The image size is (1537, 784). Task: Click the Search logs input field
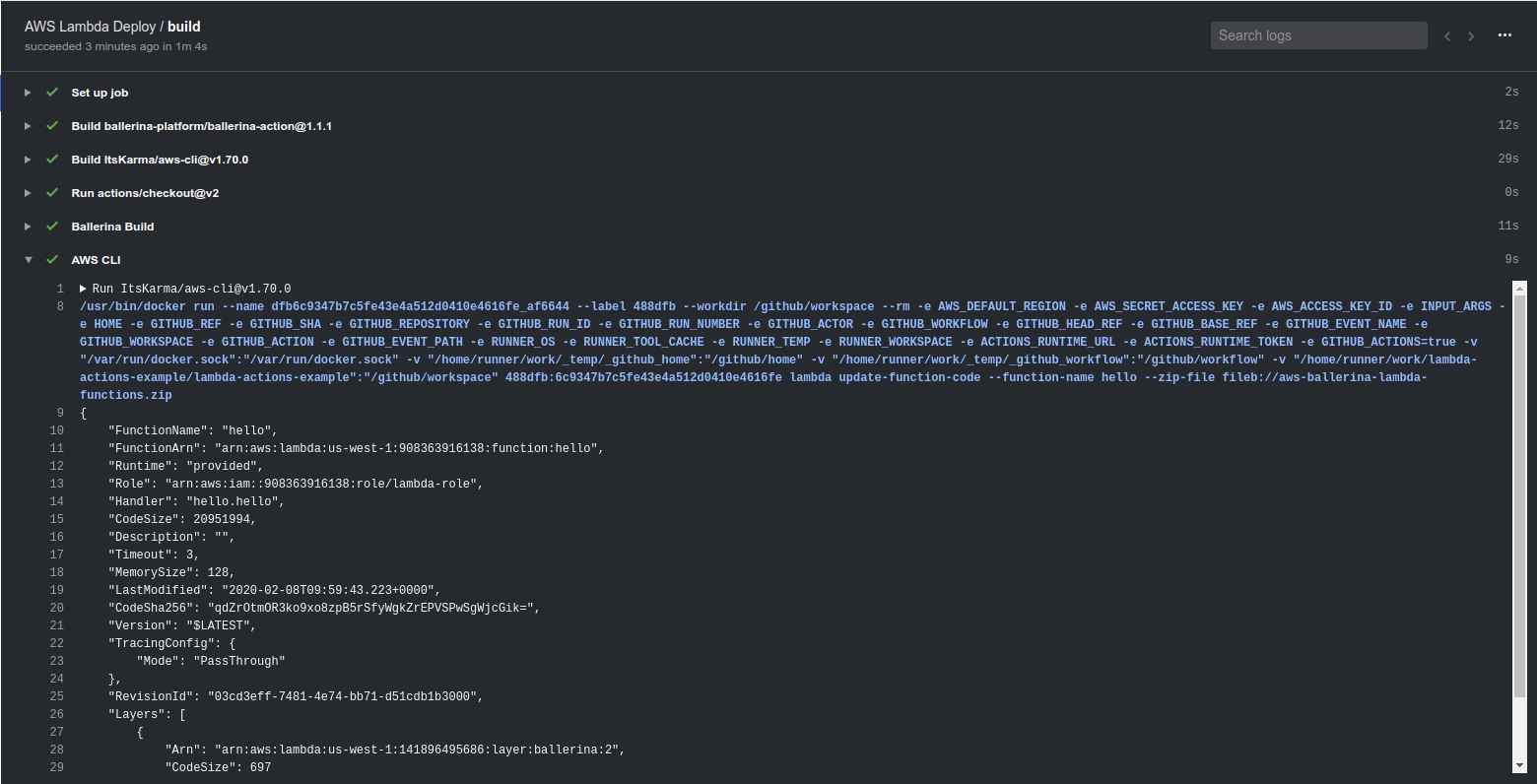[1318, 35]
